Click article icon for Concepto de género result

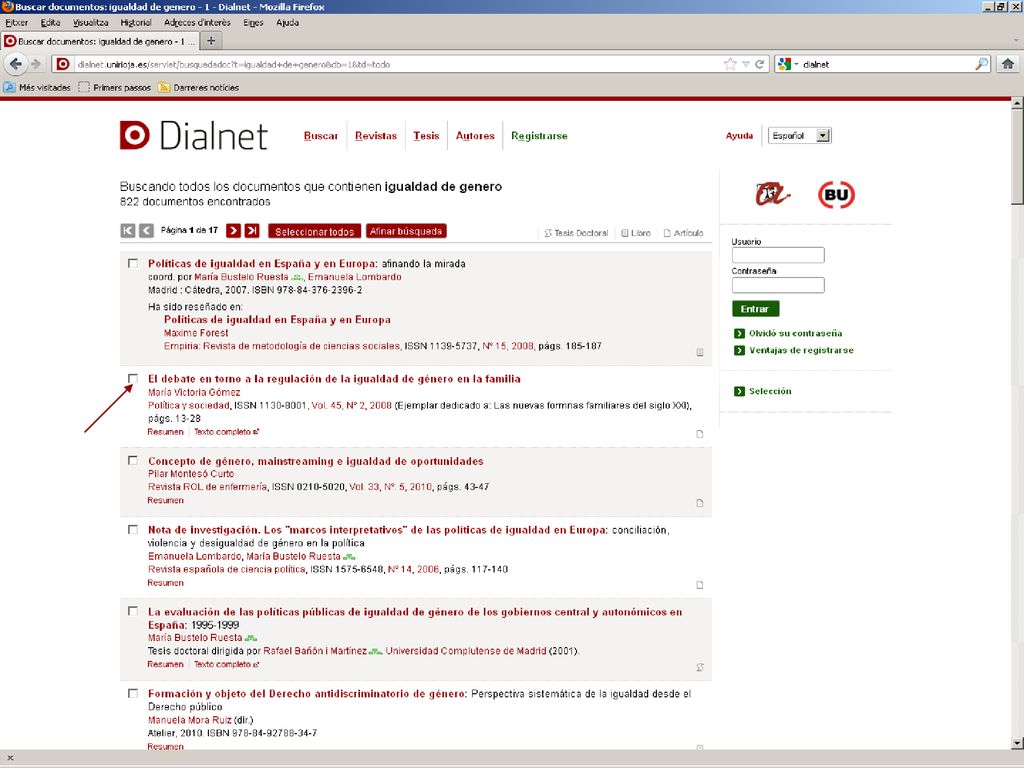pyautogui.click(x=699, y=504)
